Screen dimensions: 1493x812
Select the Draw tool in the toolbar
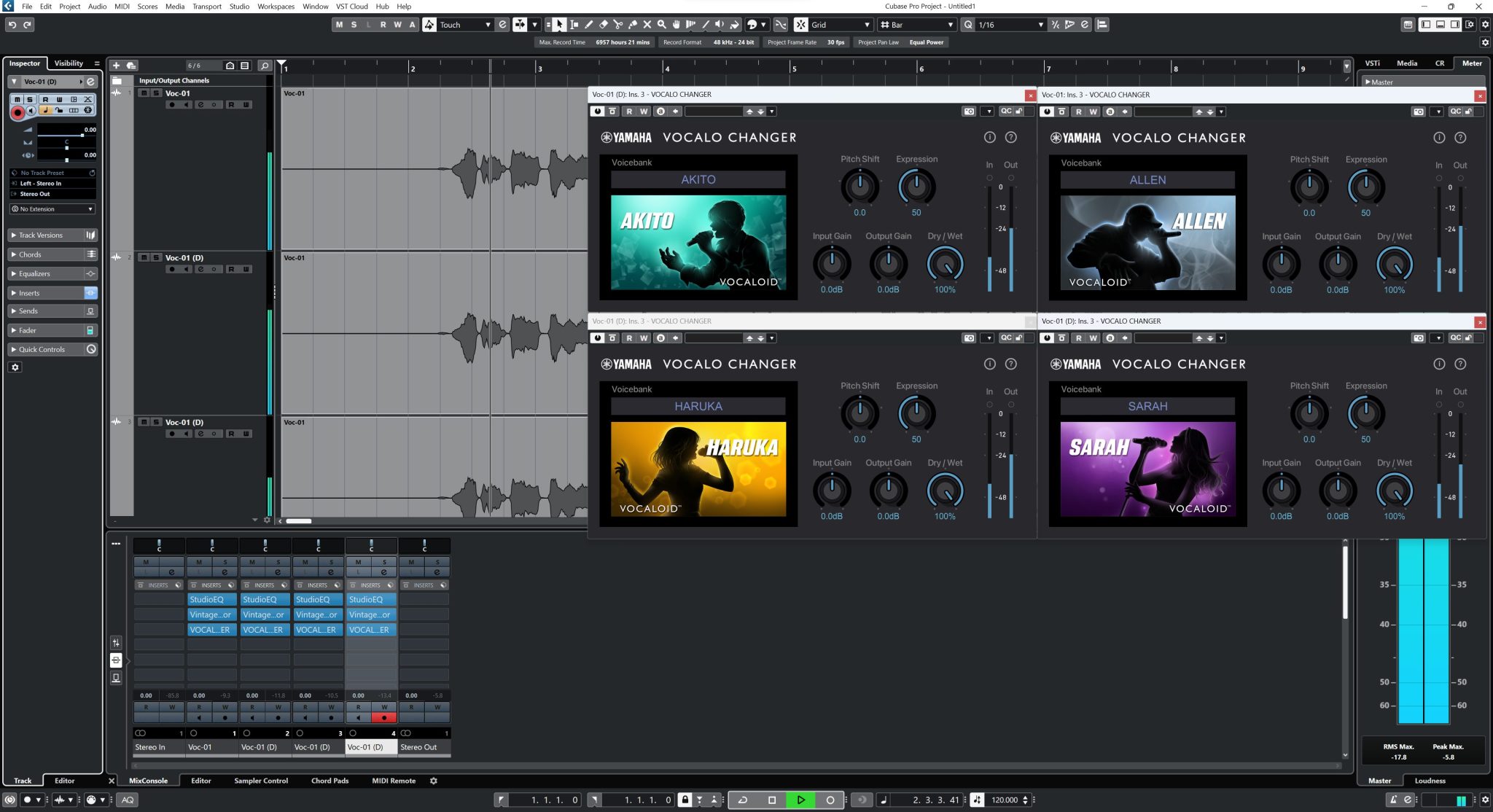point(589,24)
